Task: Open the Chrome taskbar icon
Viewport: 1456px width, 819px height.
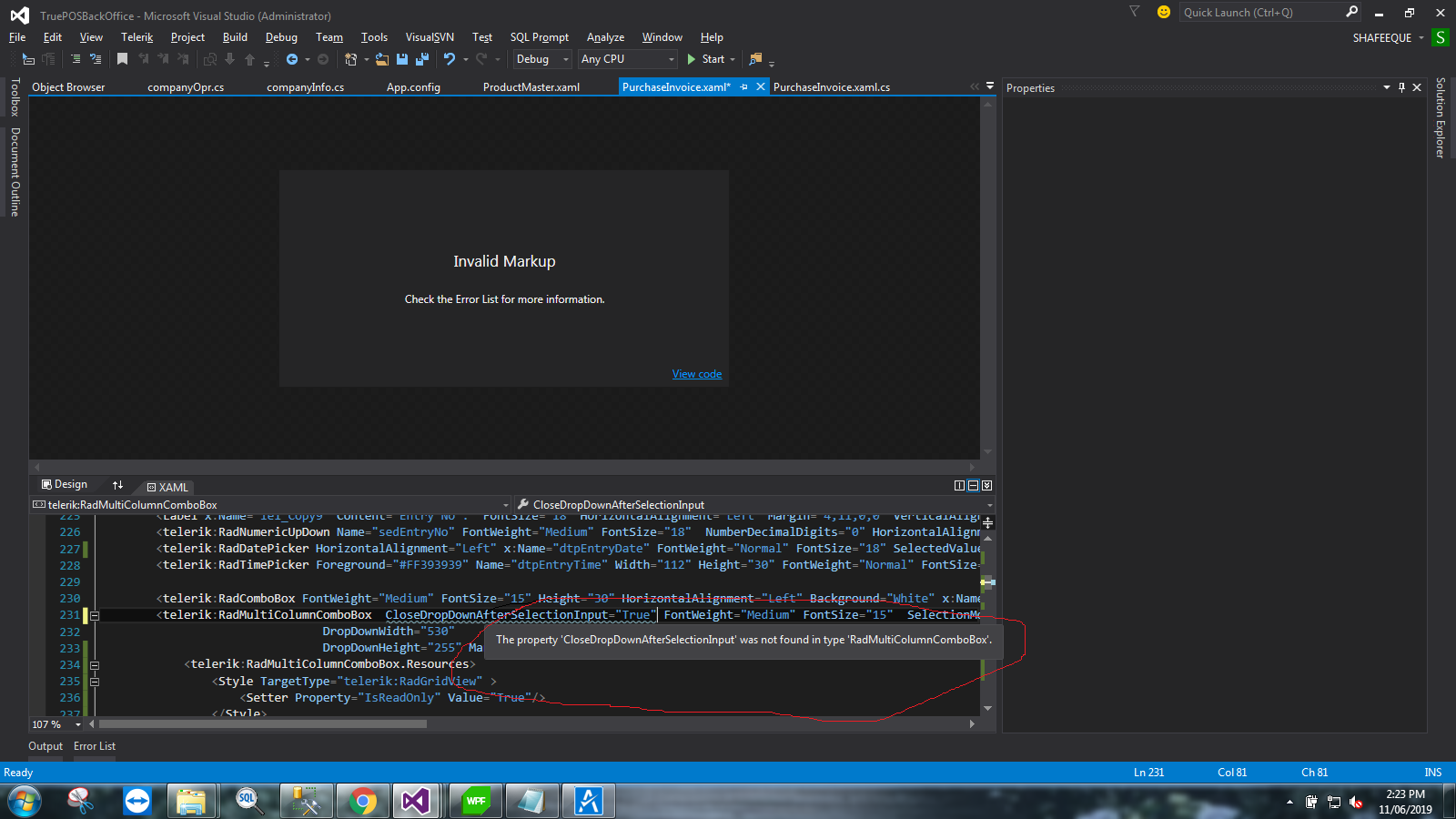Action: pyautogui.click(x=363, y=802)
